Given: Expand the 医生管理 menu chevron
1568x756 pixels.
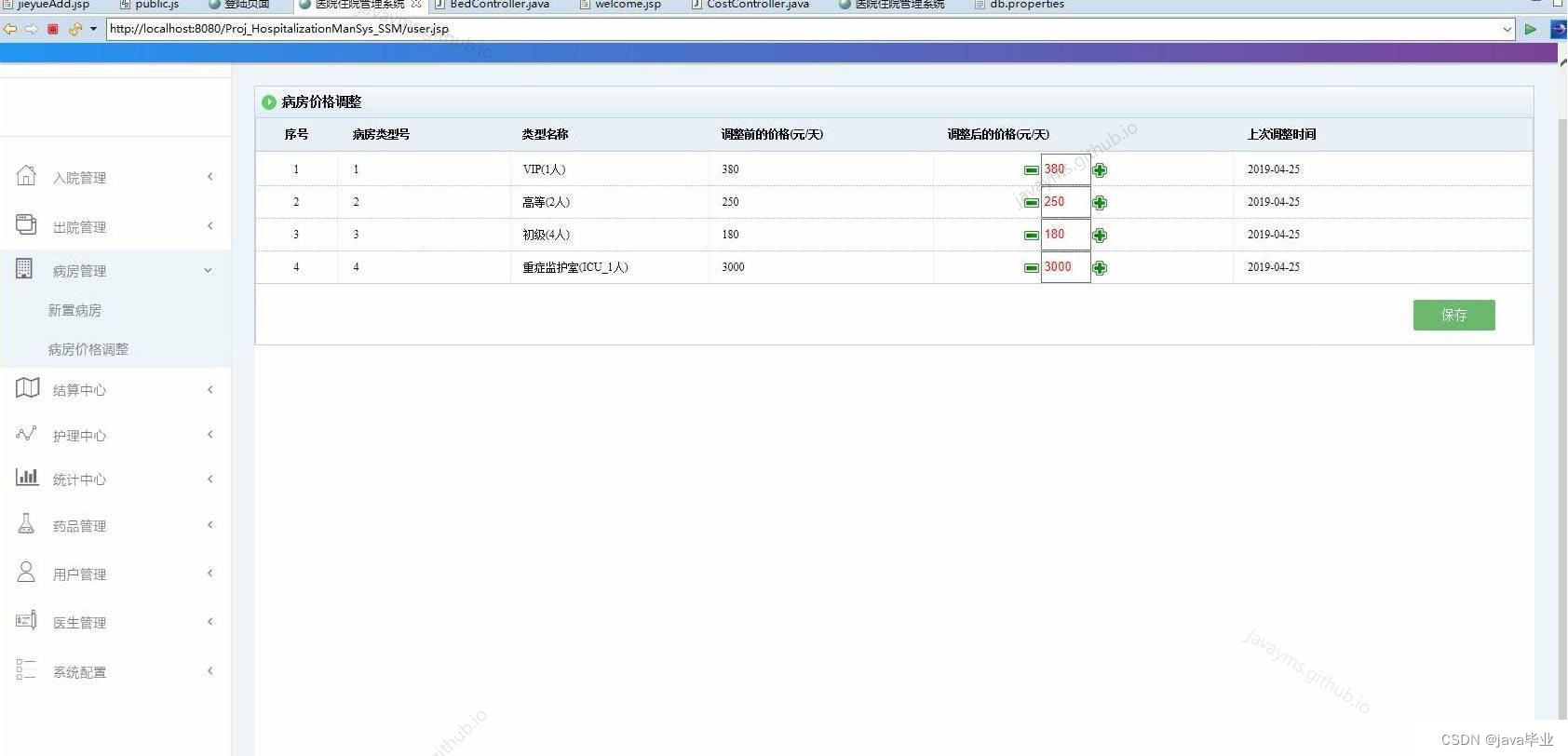Looking at the screenshot, I should click(x=210, y=621).
